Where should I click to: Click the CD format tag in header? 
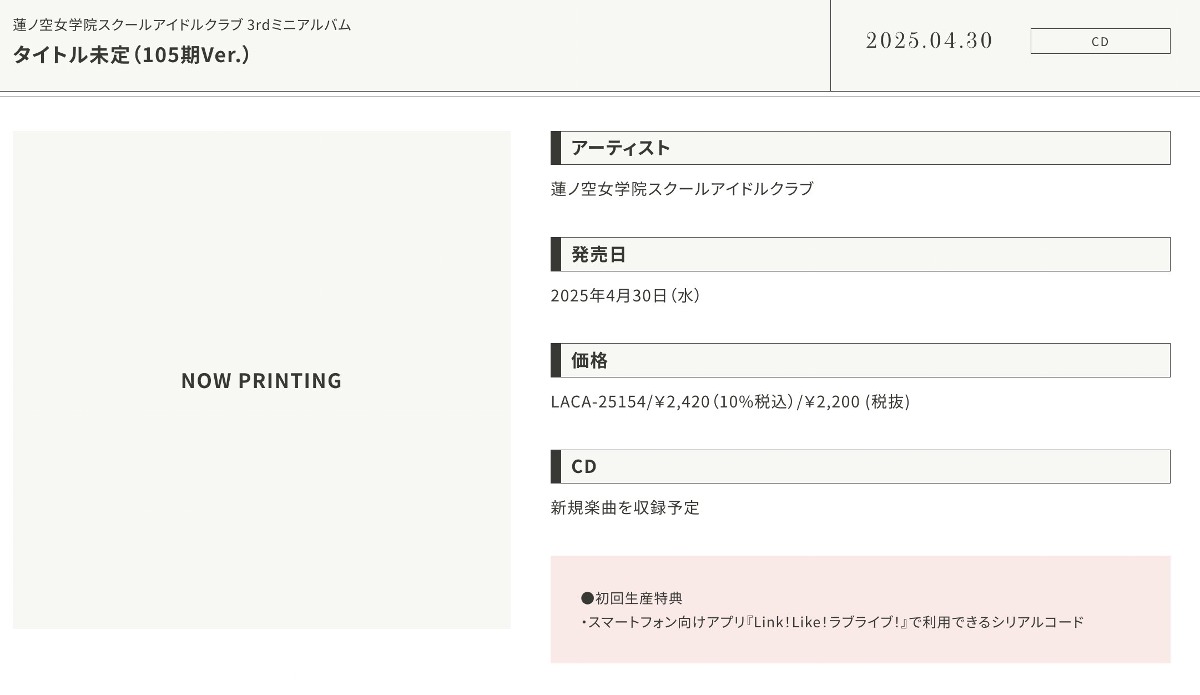pos(1100,41)
